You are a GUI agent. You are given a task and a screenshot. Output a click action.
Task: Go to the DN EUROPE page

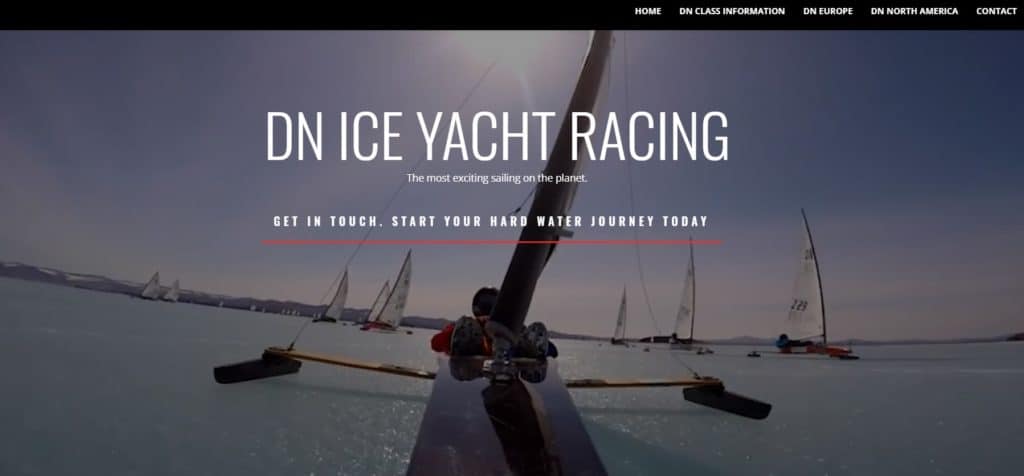click(x=828, y=11)
